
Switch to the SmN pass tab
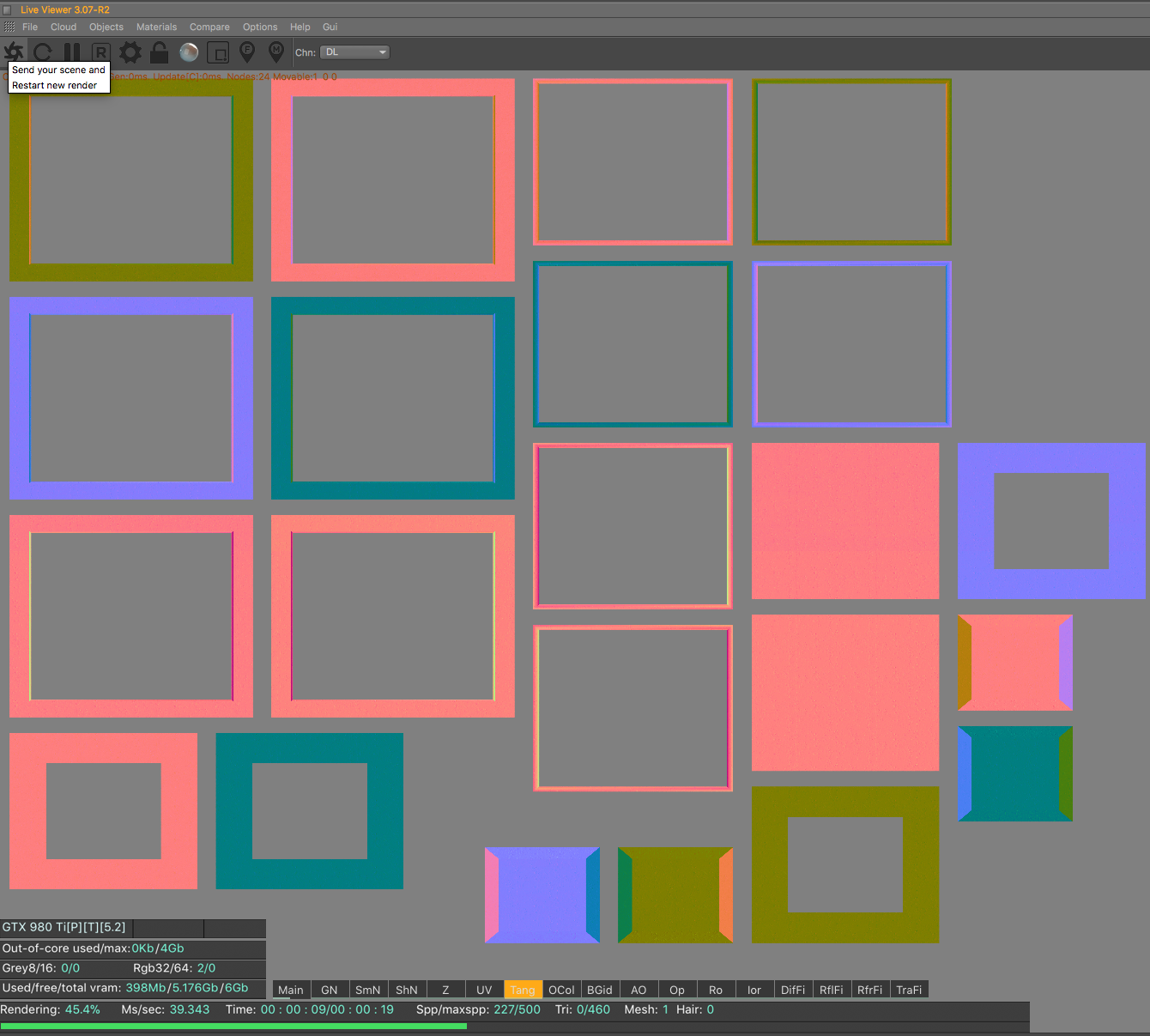(368, 990)
